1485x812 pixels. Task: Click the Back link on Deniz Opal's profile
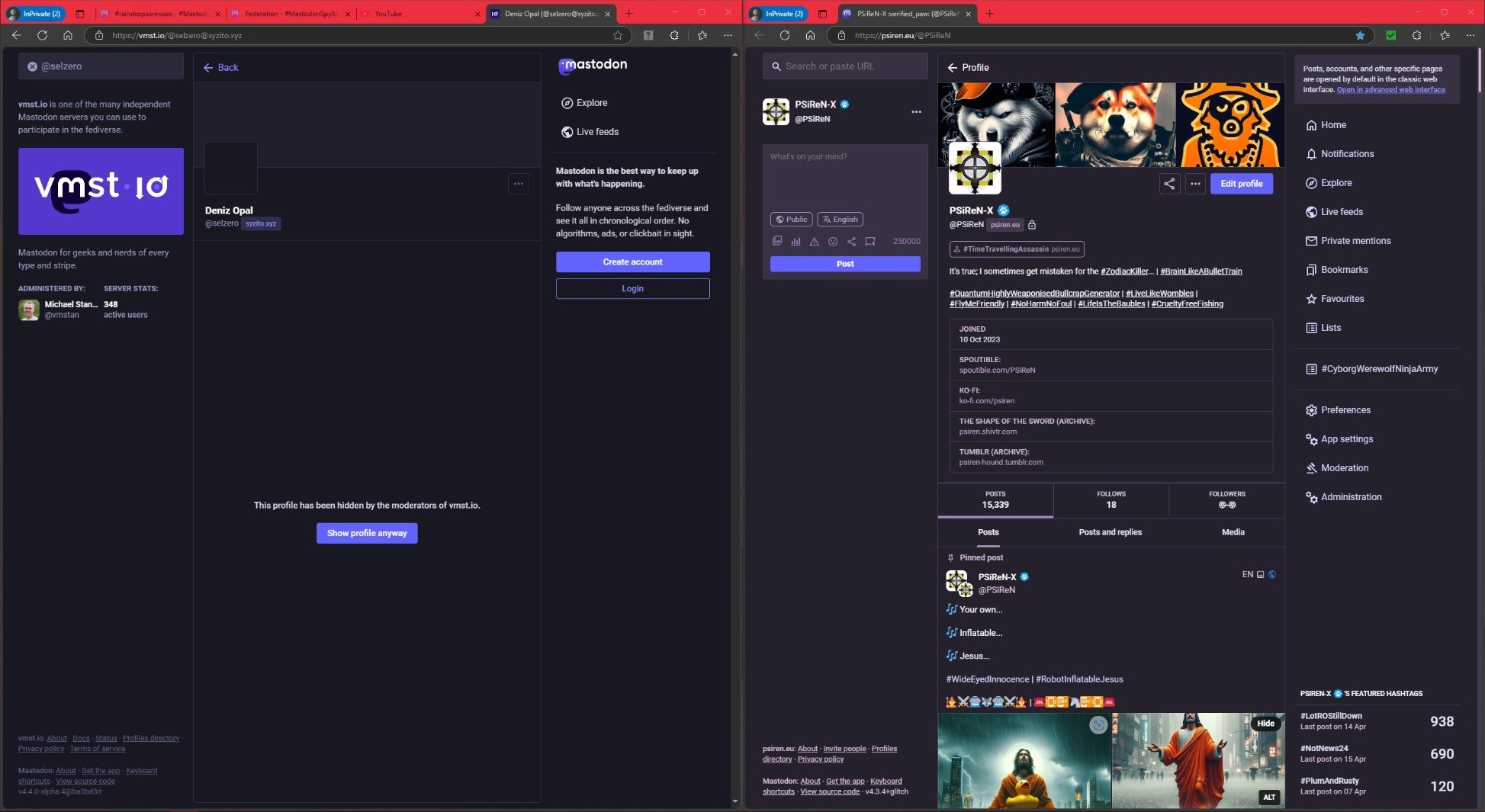click(x=221, y=67)
